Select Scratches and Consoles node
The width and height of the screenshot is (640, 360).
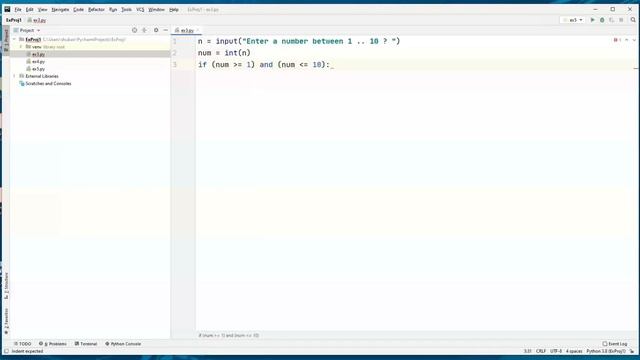[48, 84]
